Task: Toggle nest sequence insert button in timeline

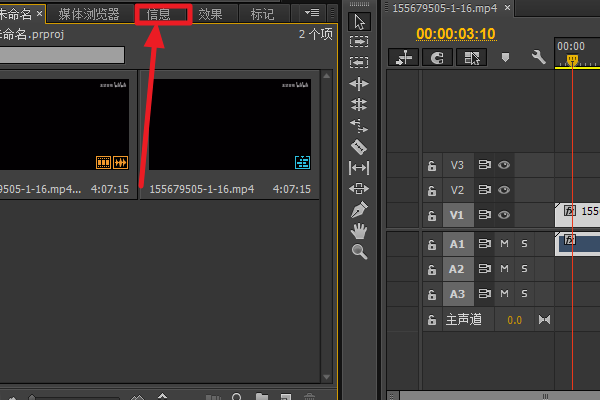Action: click(403, 58)
